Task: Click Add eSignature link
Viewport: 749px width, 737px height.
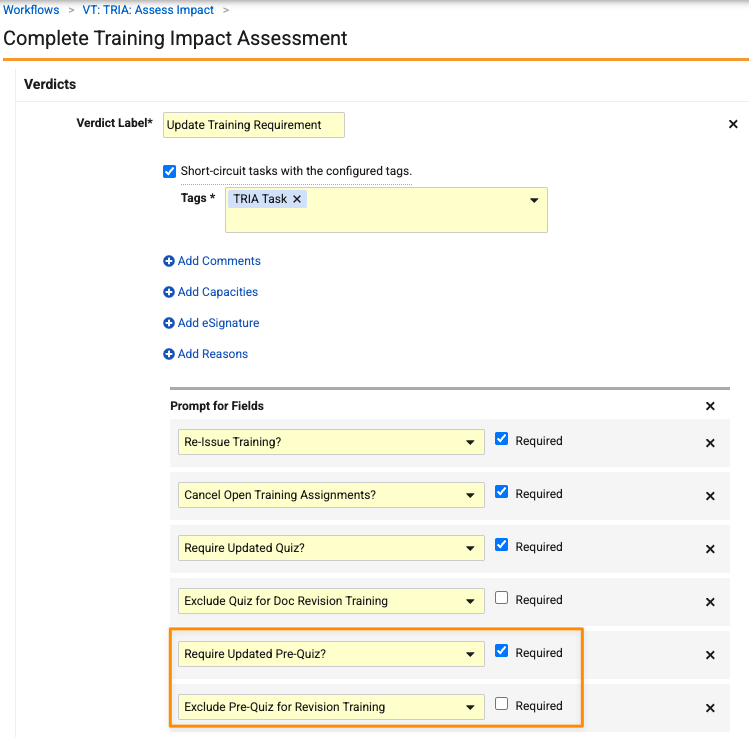Action: (218, 323)
